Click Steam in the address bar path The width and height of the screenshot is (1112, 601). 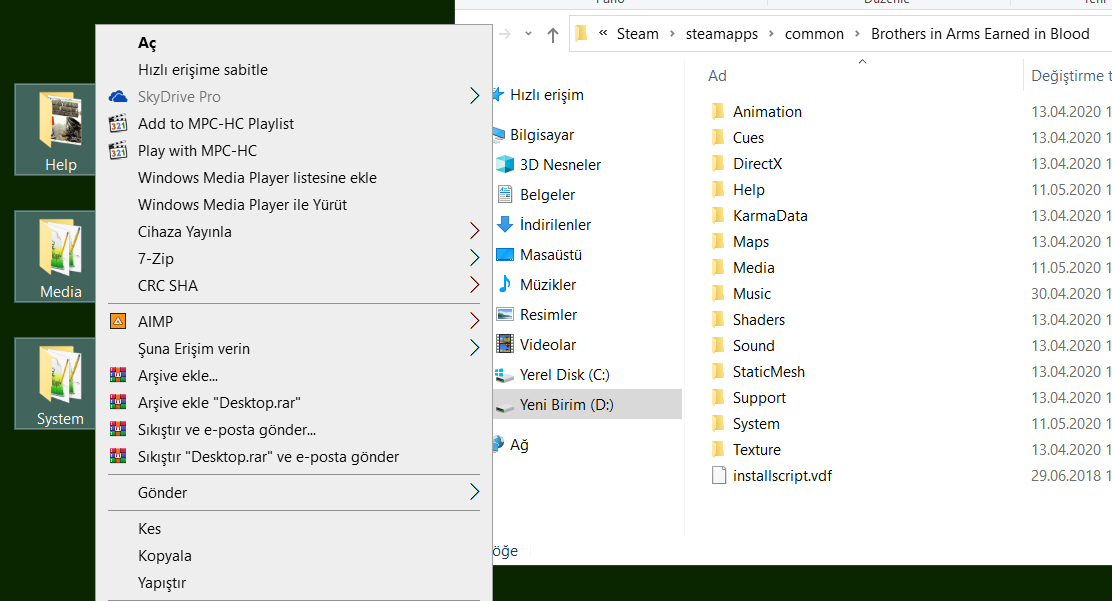(x=637, y=34)
